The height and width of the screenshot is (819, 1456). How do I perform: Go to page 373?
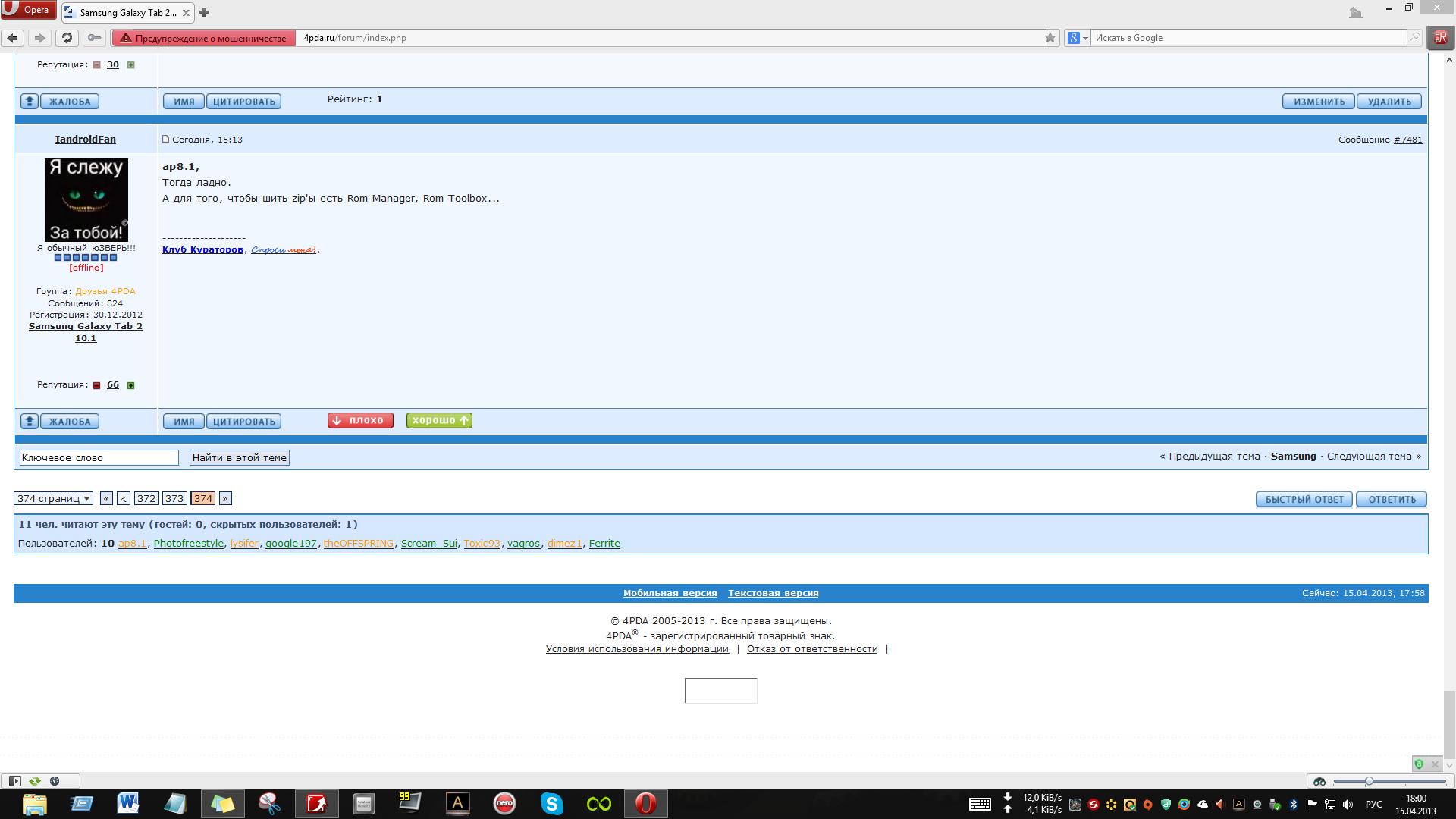pyautogui.click(x=174, y=498)
